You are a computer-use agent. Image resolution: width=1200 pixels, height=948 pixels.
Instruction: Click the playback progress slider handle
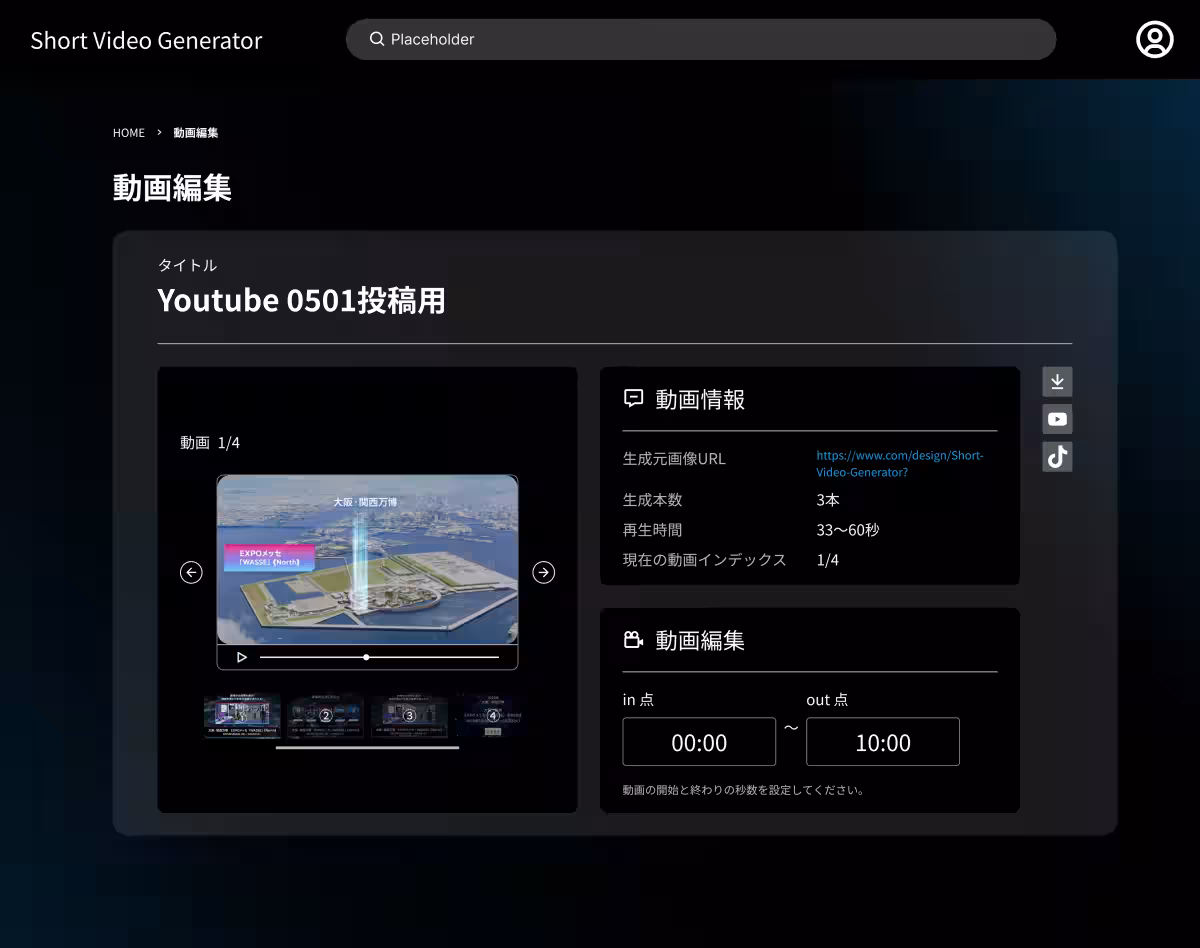coord(366,657)
